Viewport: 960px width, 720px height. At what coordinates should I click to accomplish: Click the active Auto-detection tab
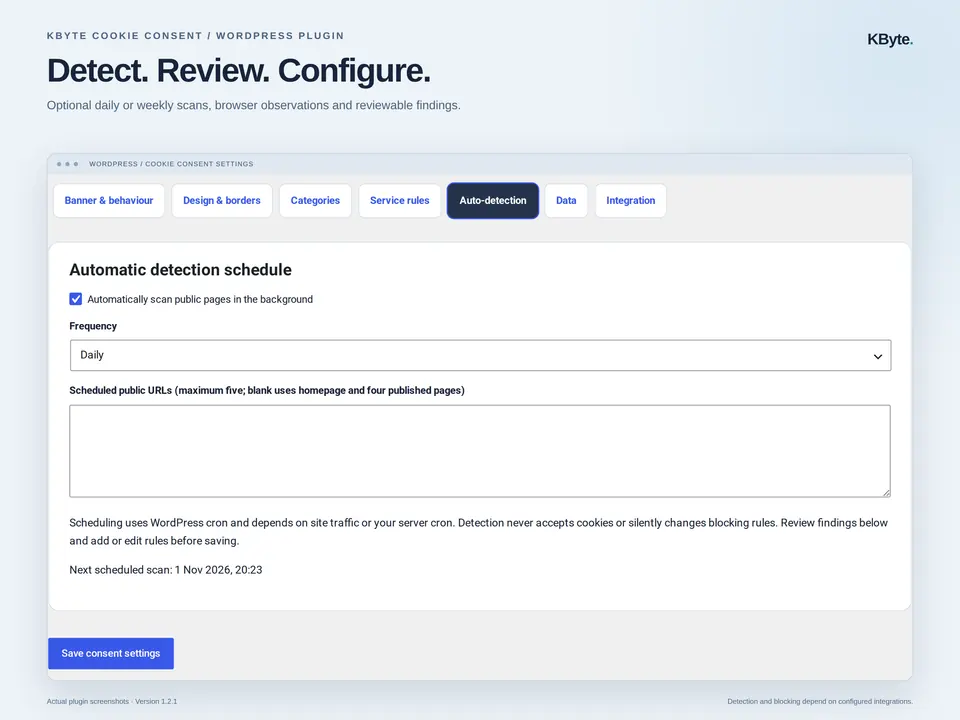point(493,201)
